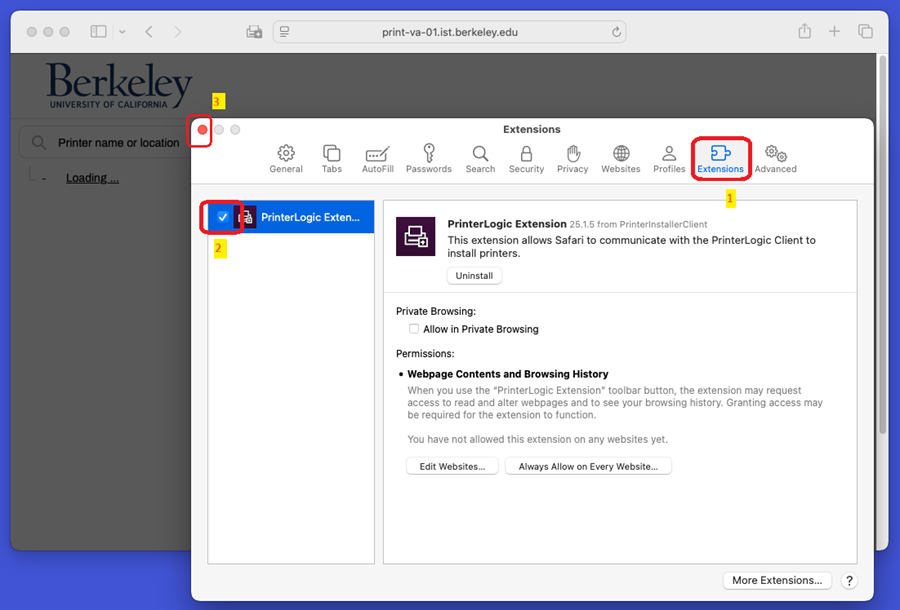Enable Allow in Private Browsing

coord(414,329)
